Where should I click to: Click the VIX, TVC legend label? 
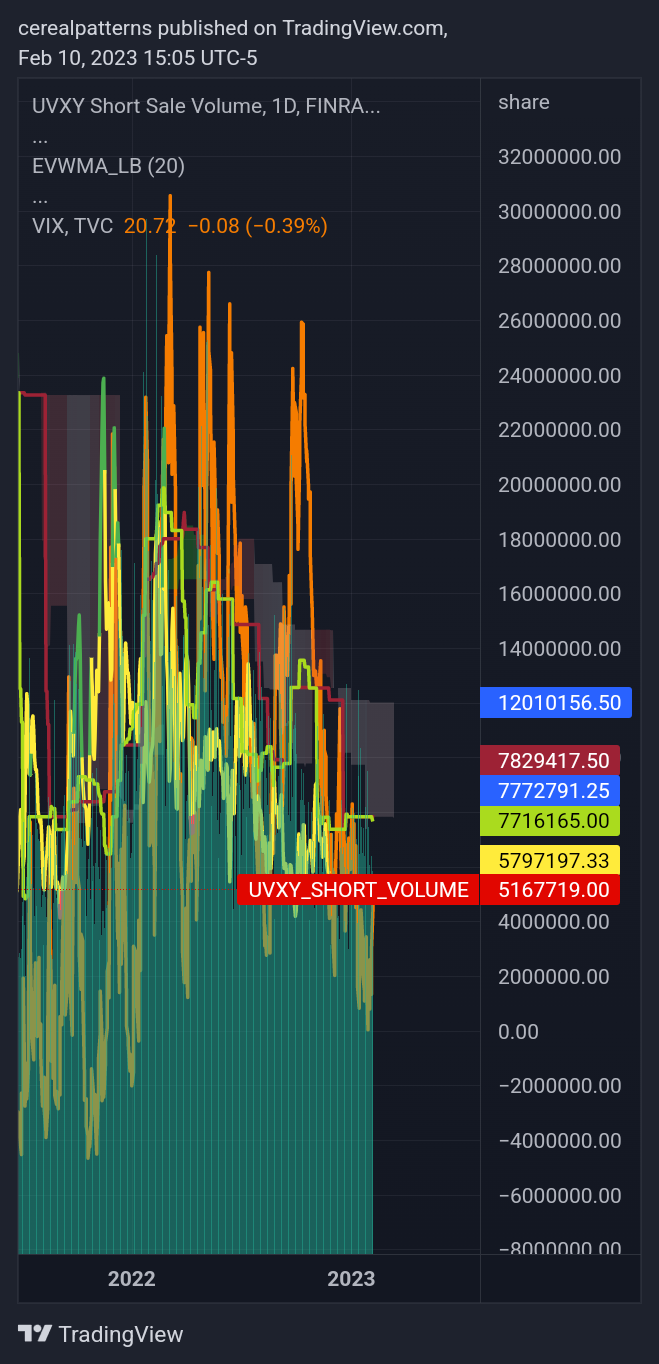click(x=72, y=226)
